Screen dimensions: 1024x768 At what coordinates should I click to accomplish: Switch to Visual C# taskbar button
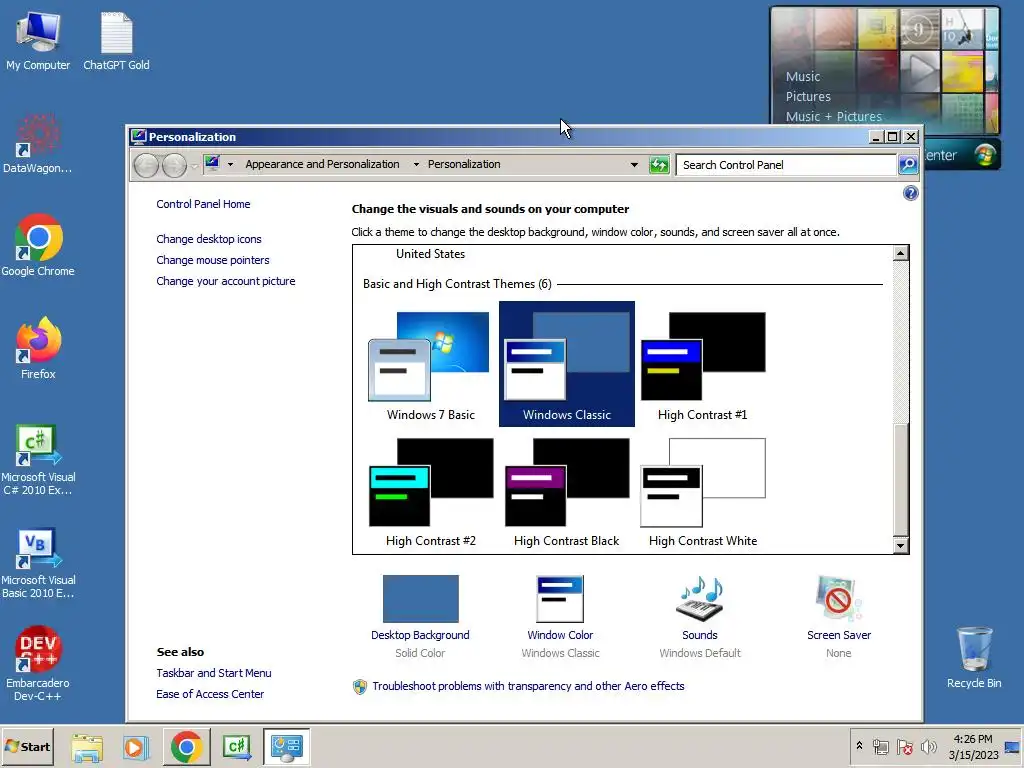point(237,747)
